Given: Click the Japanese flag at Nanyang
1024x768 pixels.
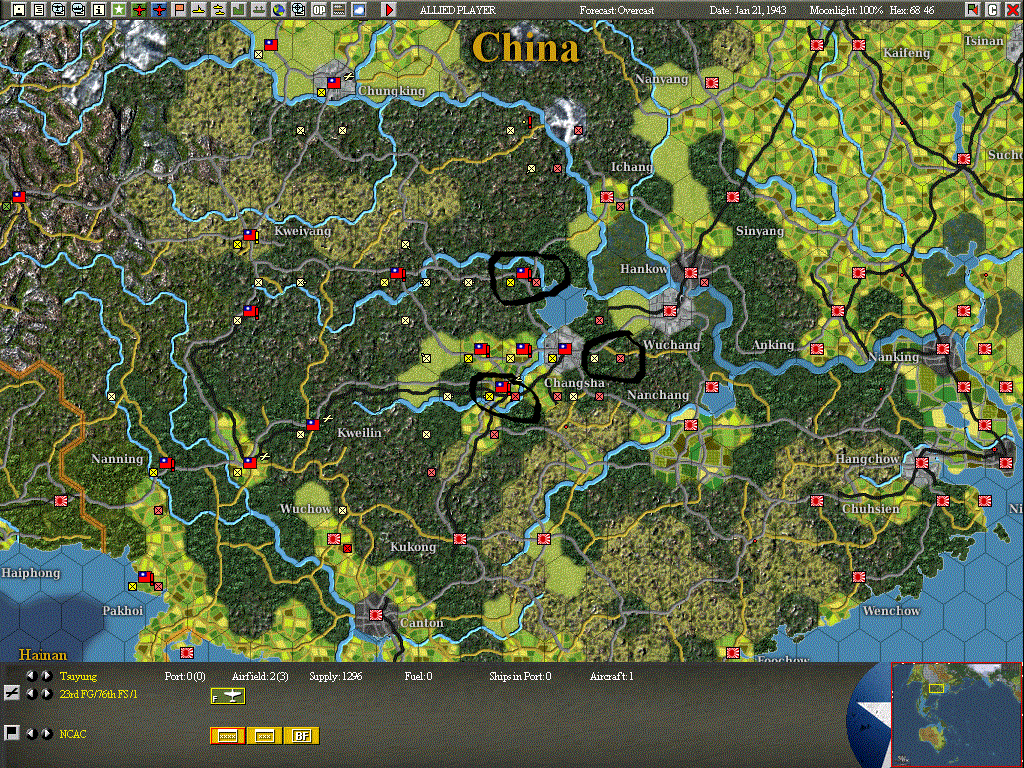Looking at the screenshot, I should pos(712,83).
